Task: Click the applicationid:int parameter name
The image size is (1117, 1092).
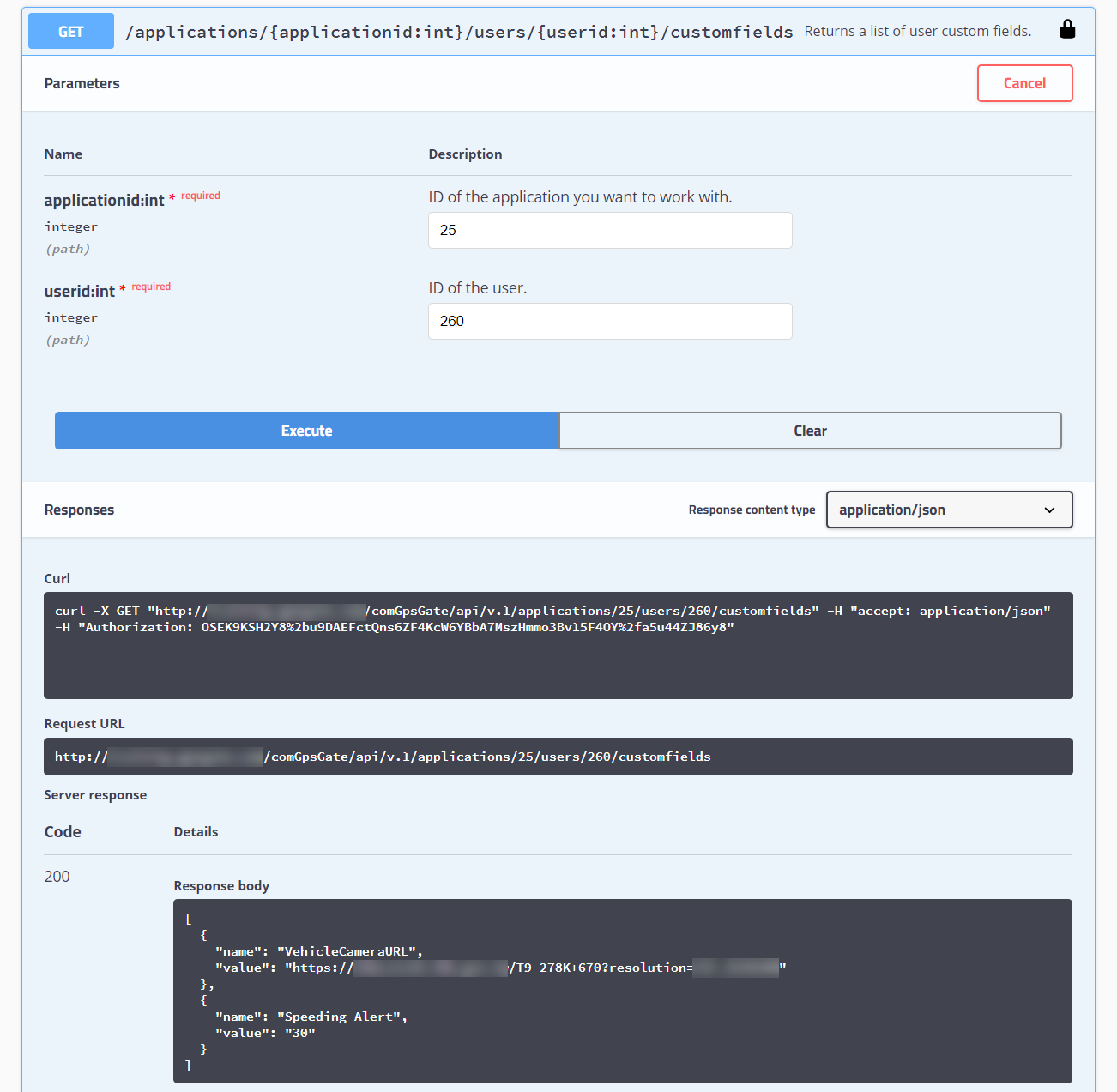Action: [x=104, y=201]
